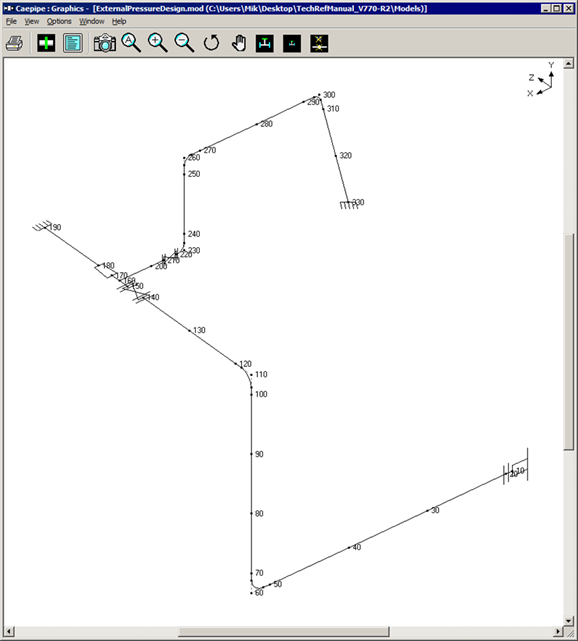Click the vertical scrollbar up arrow
The image size is (578, 641).
[x=569, y=64]
